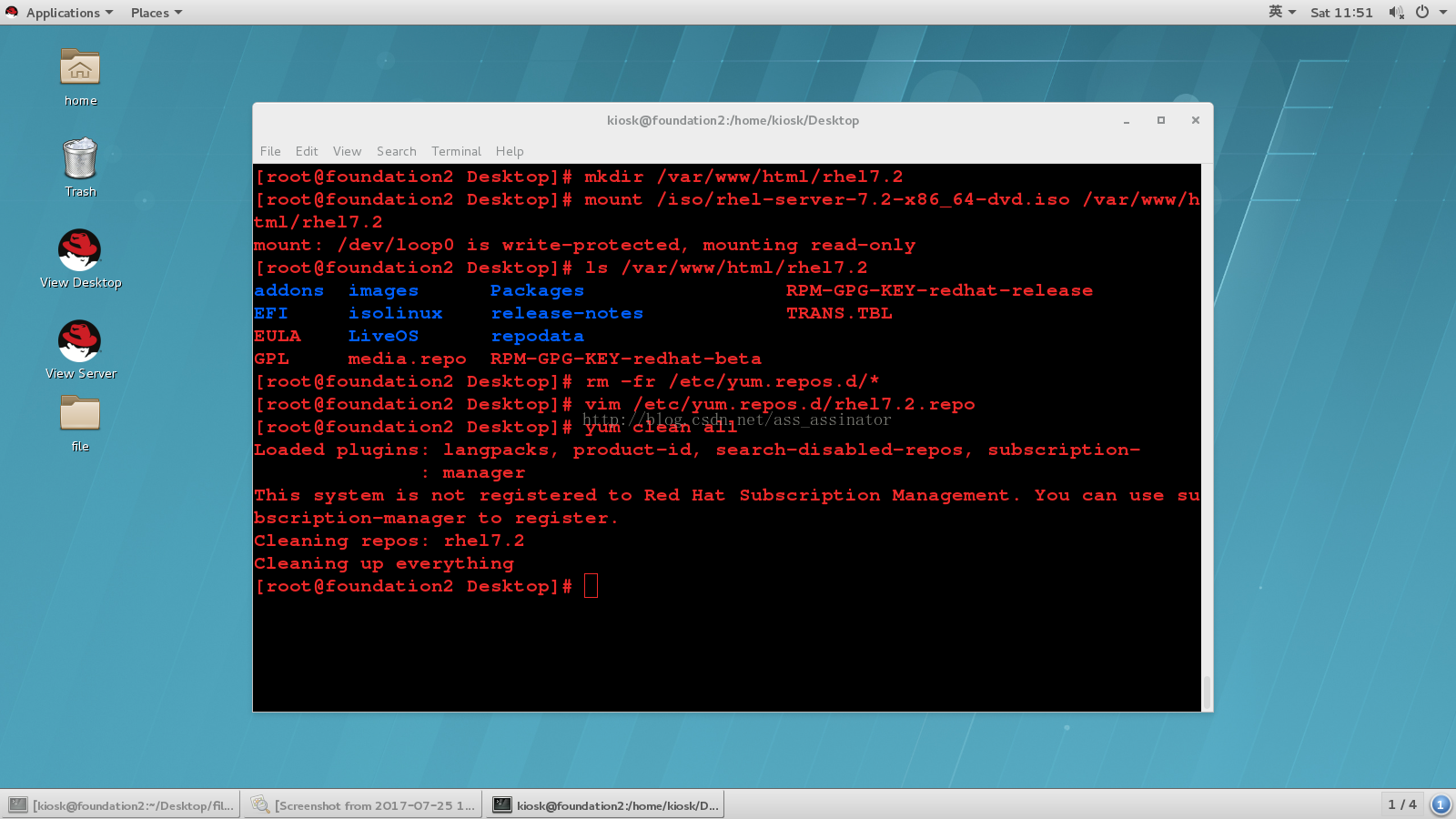Switch to kiosk@foundation2:~/Desktop/fil... taskbar window
The height and width of the screenshot is (819, 1456).
point(121,804)
